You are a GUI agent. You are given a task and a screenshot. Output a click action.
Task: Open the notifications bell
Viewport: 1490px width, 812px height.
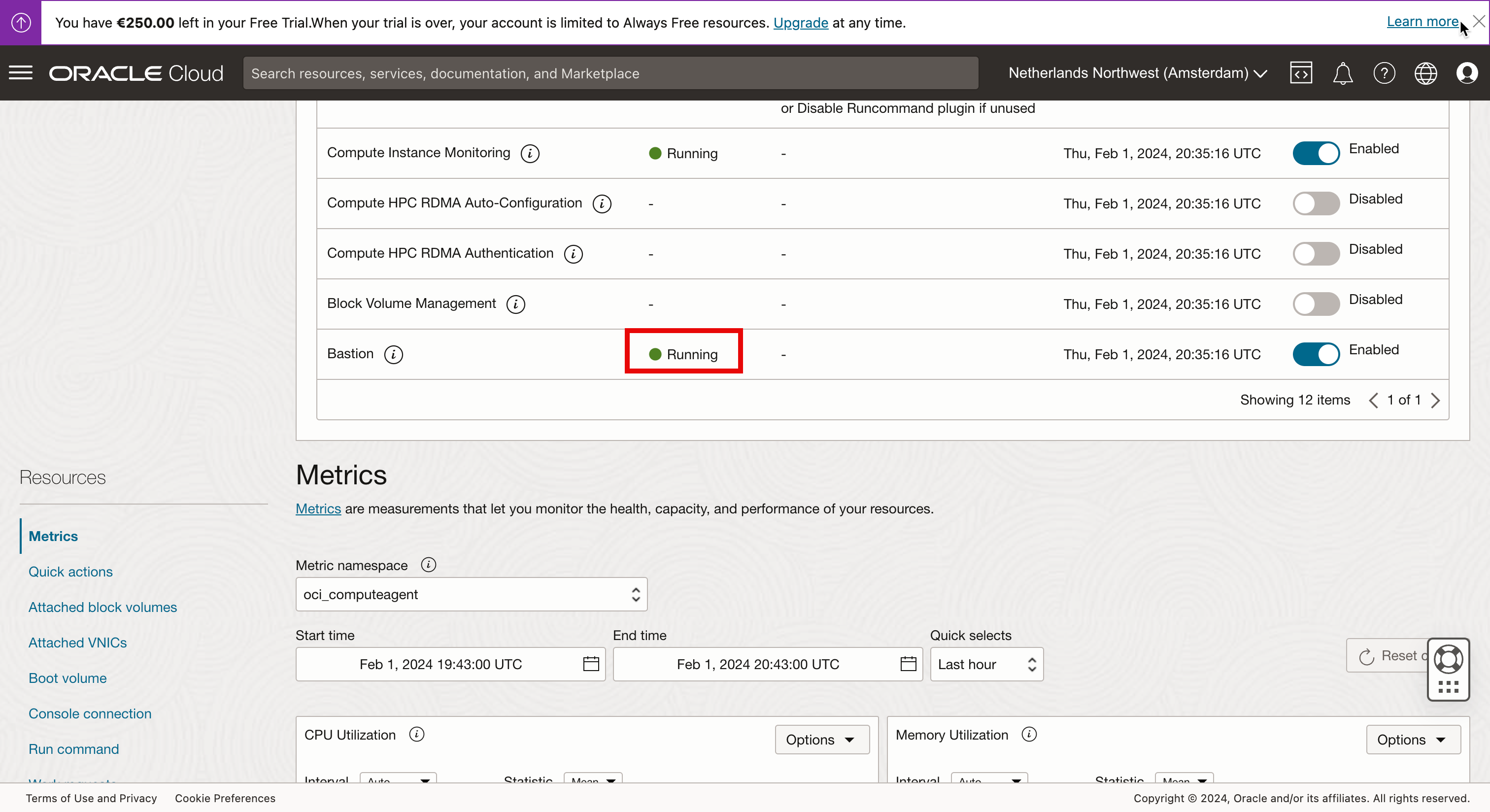tap(1342, 73)
